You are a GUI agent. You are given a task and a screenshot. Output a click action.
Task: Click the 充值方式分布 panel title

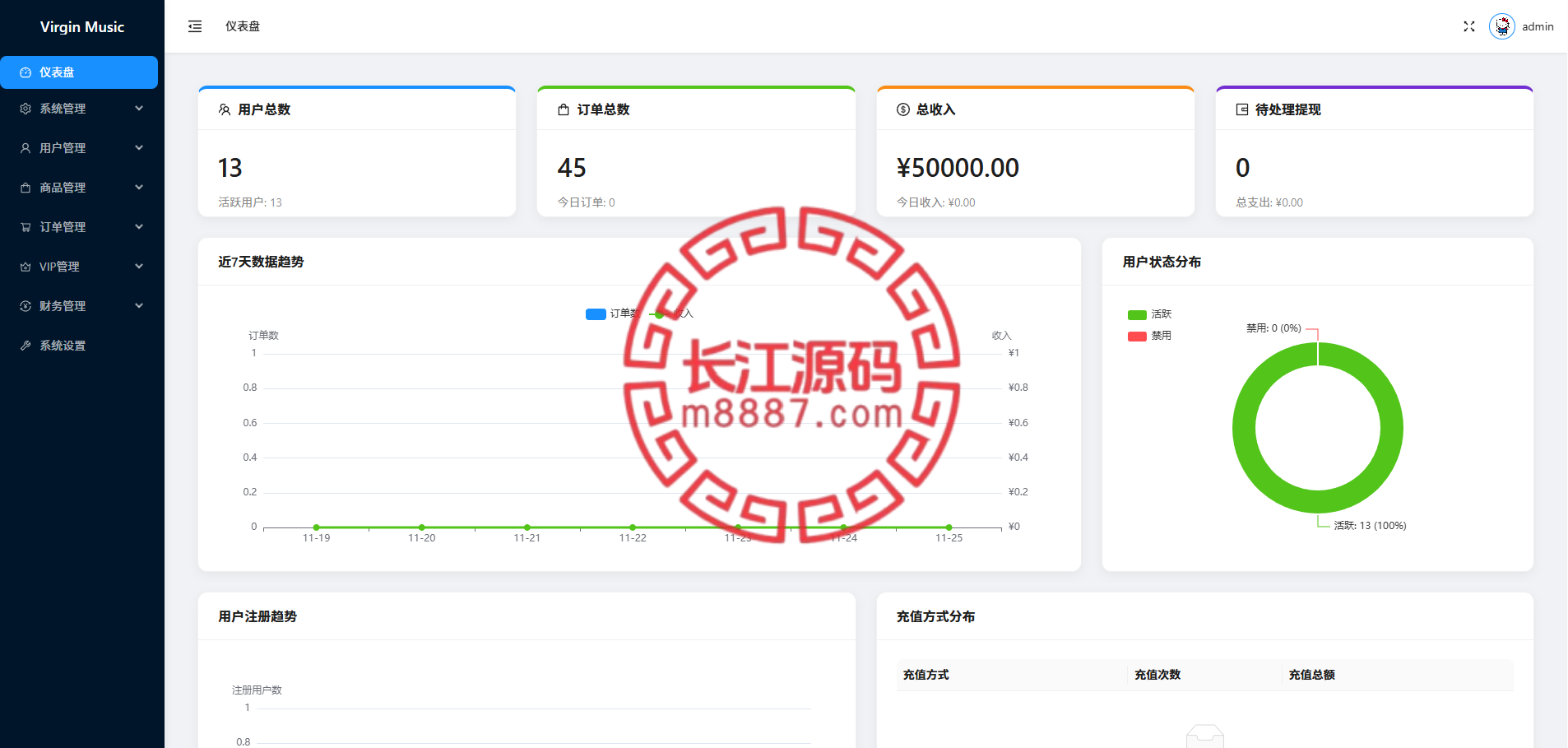pyautogui.click(x=935, y=616)
